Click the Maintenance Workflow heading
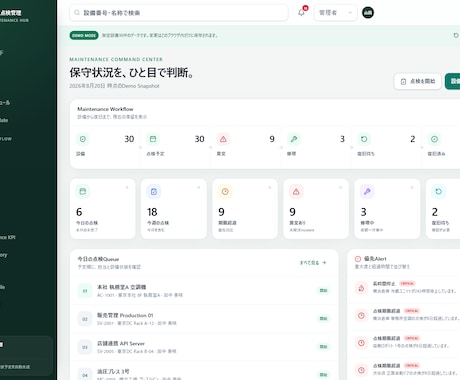 (x=105, y=109)
